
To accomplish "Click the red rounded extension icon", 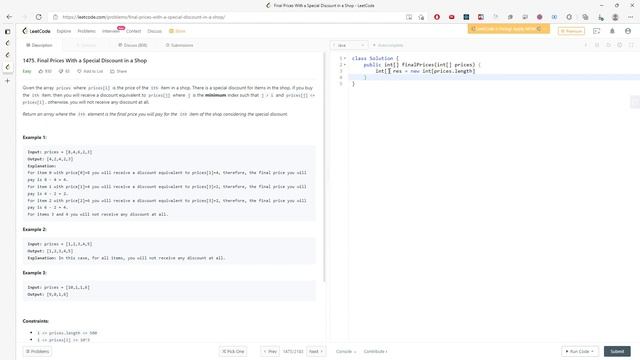I will pos(451,17).
